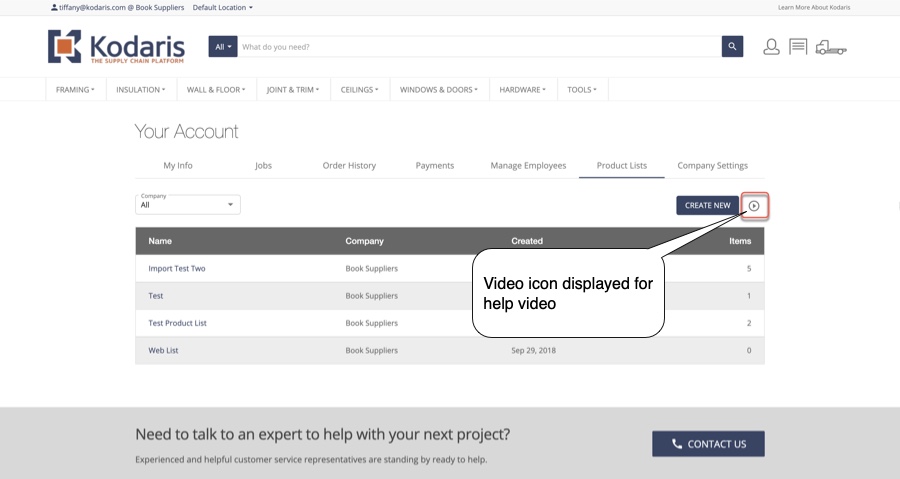Switch to the Payments tab
This screenshot has height=479, width=900.
tap(435, 165)
